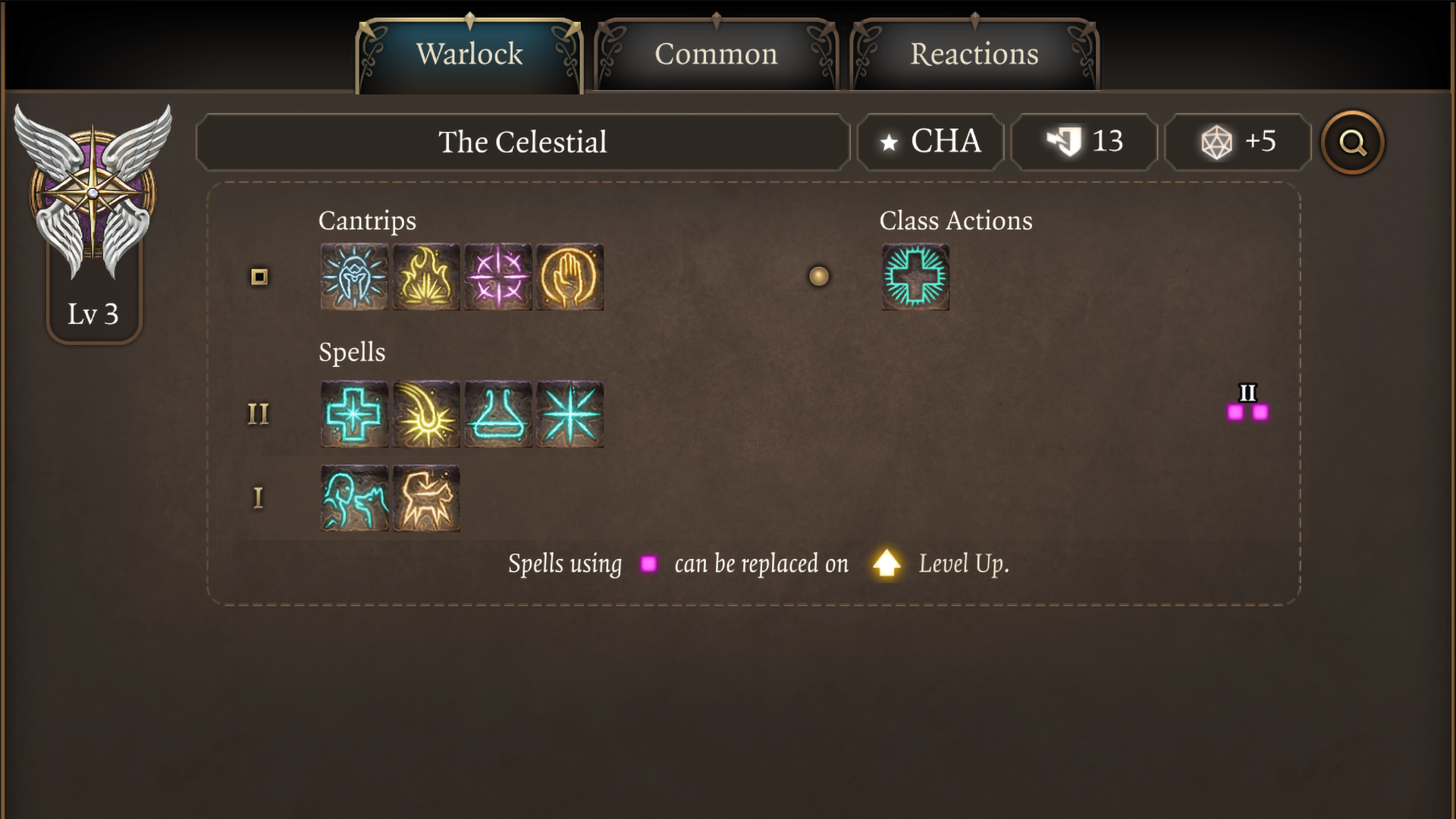Screen dimensions: 1456x819
Task: Select the teal cross level II spell
Action: click(x=354, y=414)
